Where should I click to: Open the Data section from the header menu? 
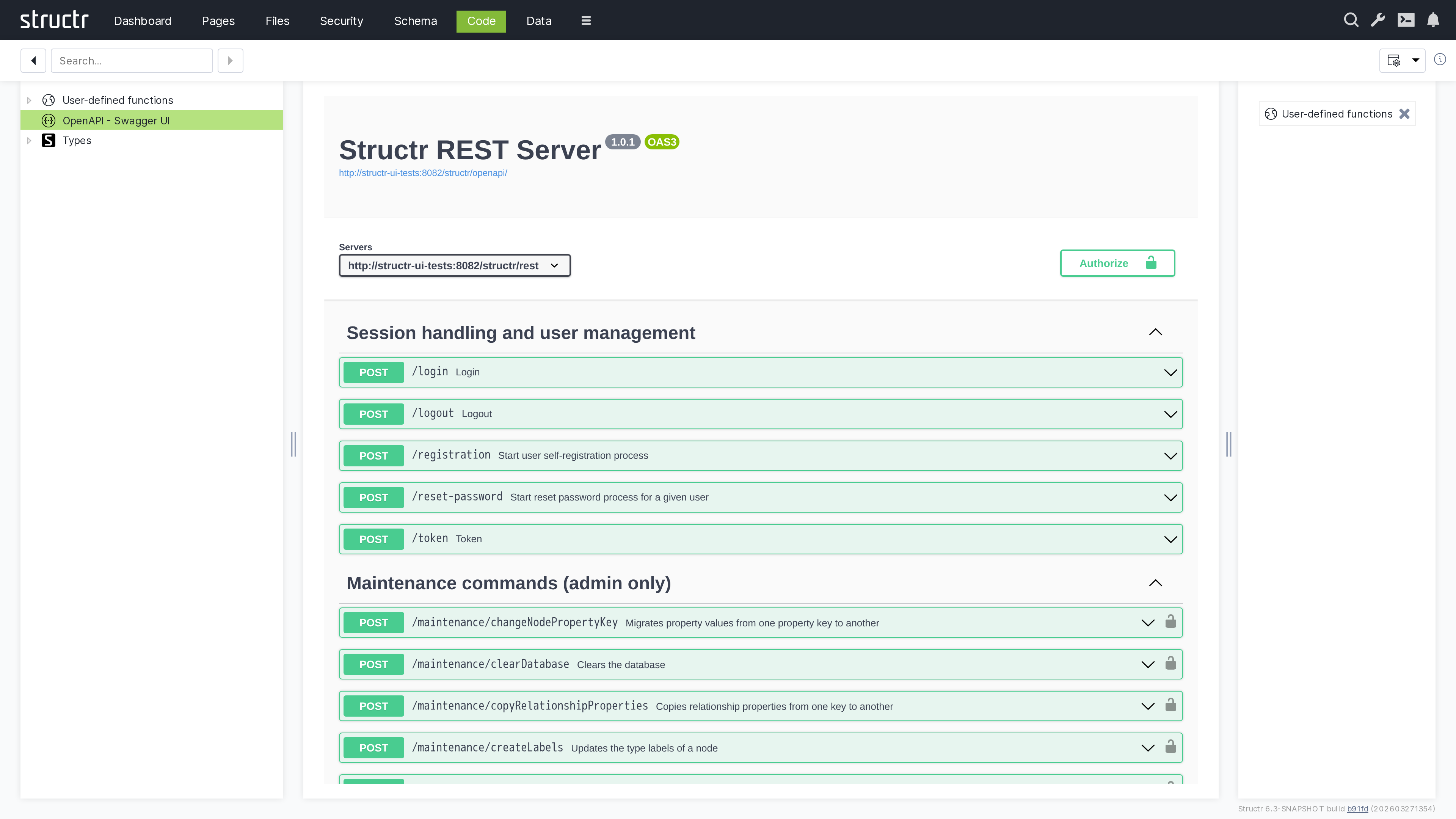click(x=539, y=21)
